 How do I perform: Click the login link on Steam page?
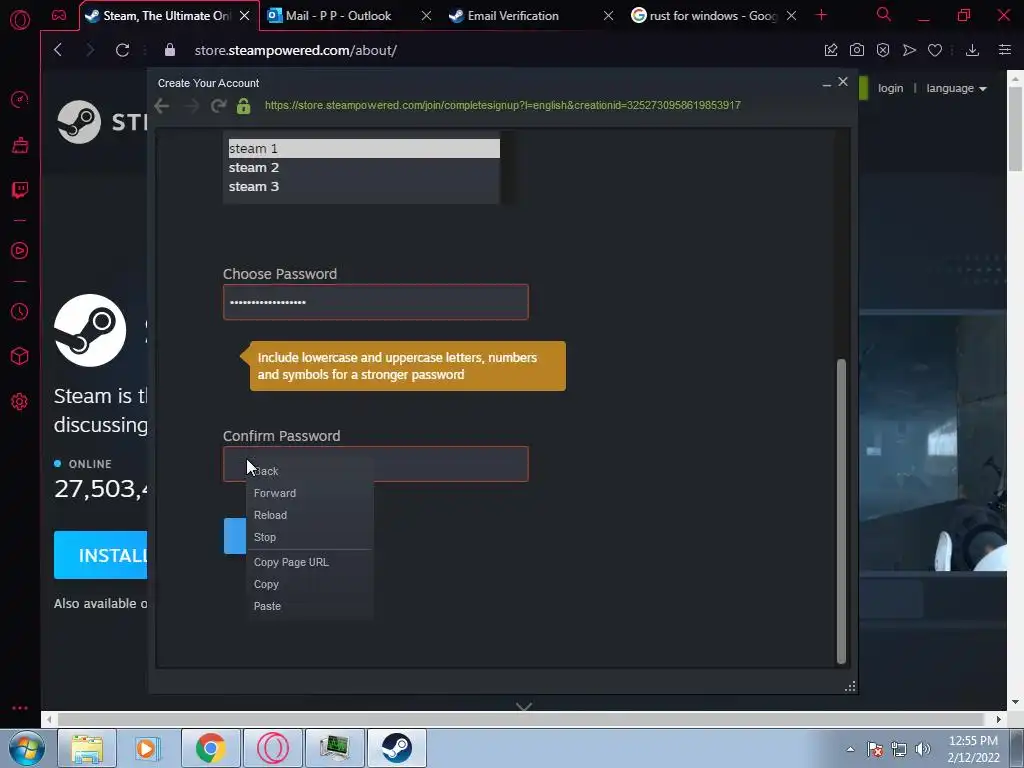[890, 88]
